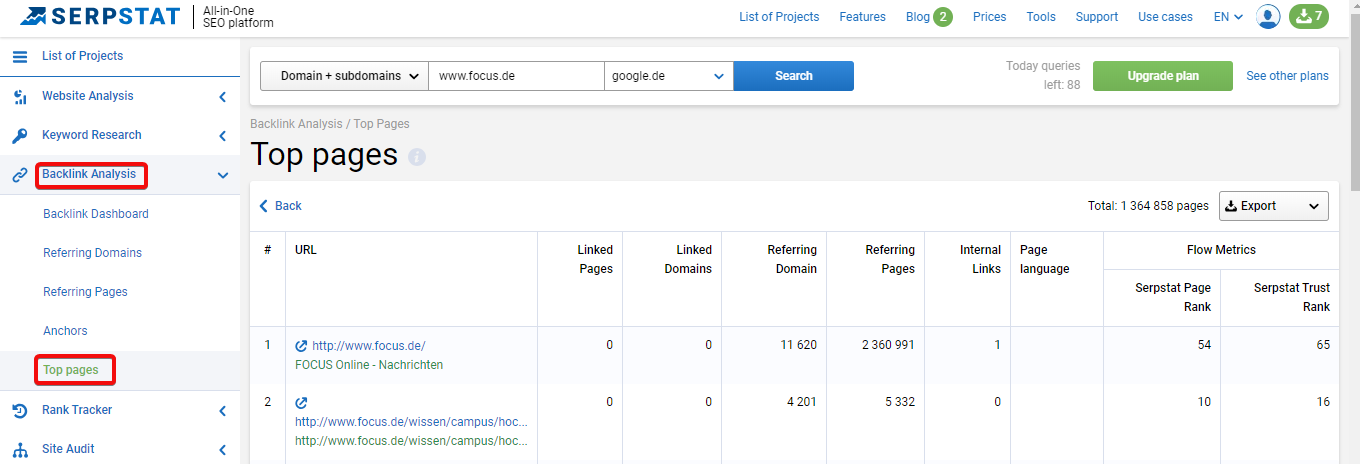Open the google.de search engine dropdown

(x=669, y=76)
